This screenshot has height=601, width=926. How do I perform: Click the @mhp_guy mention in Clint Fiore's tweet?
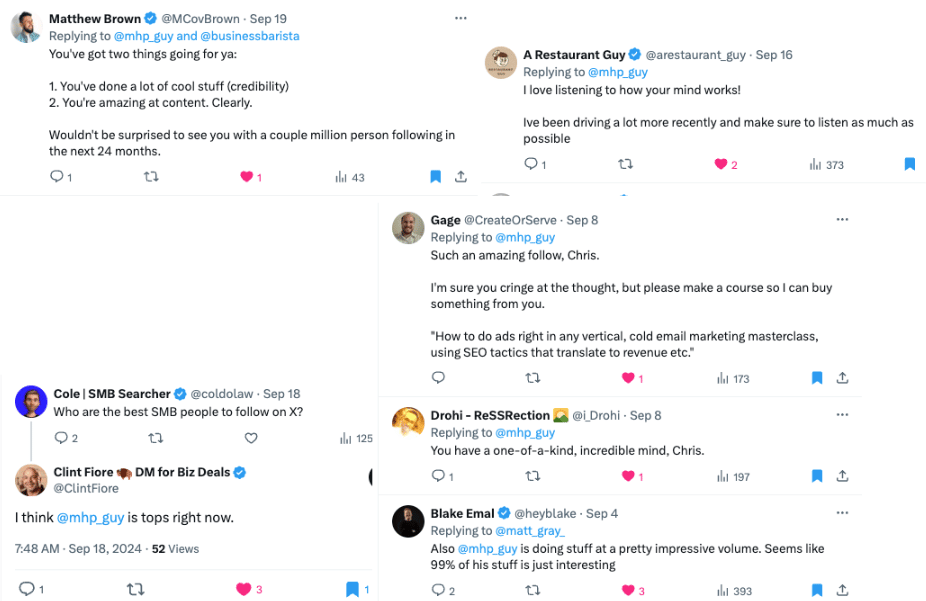[90, 517]
